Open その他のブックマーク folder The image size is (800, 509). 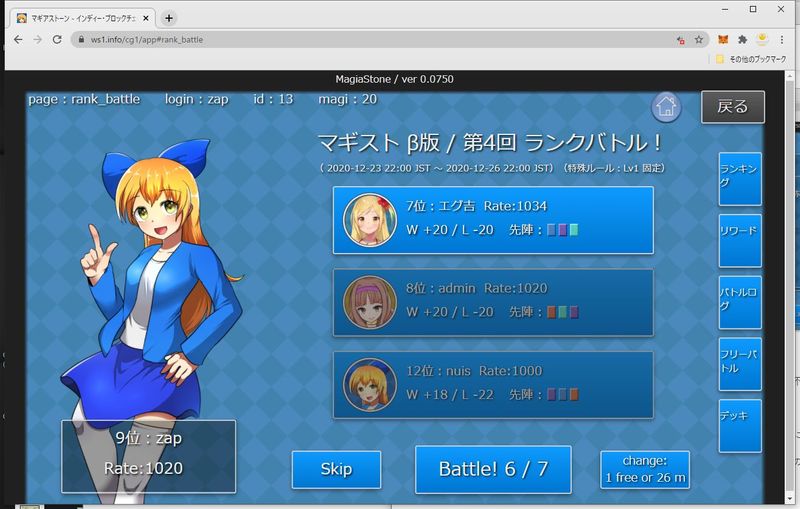coord(751,59)
